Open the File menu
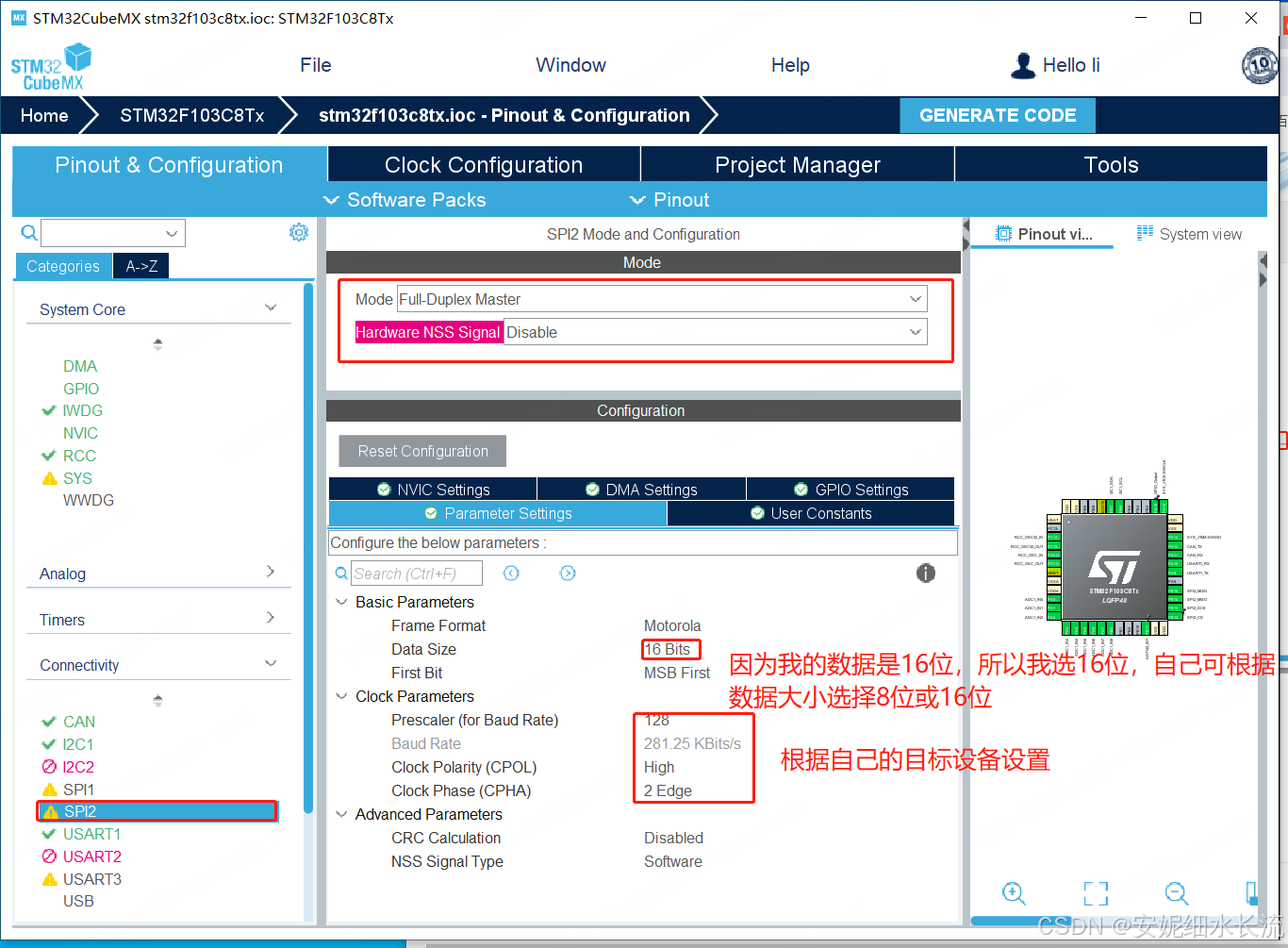The height and width of the screenshot is (948, 1288). (315, 65)
